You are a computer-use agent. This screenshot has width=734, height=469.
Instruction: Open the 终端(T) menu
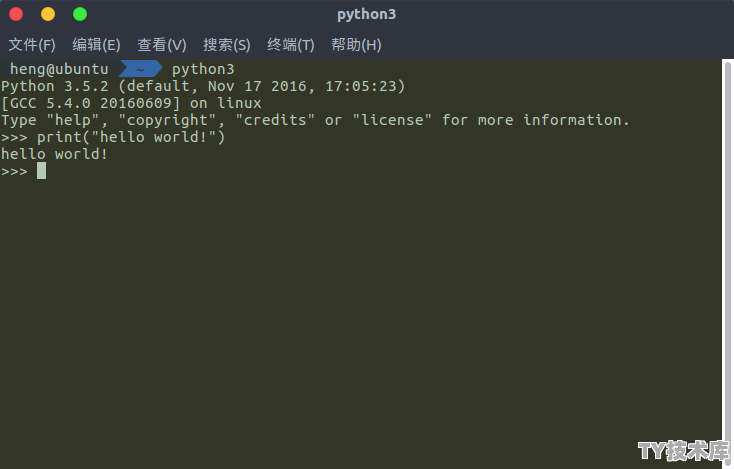click(291, 45)
